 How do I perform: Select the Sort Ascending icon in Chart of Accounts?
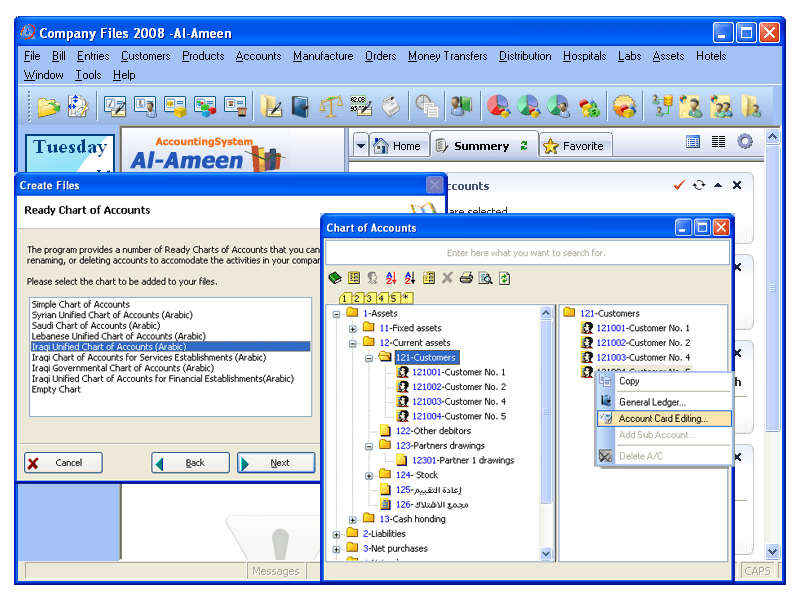point(390,277)
